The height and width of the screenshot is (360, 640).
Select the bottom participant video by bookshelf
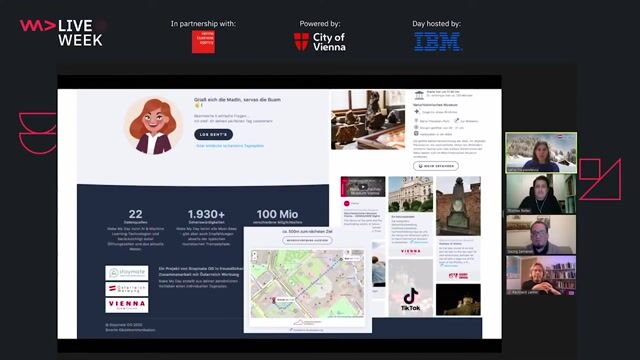541,276
